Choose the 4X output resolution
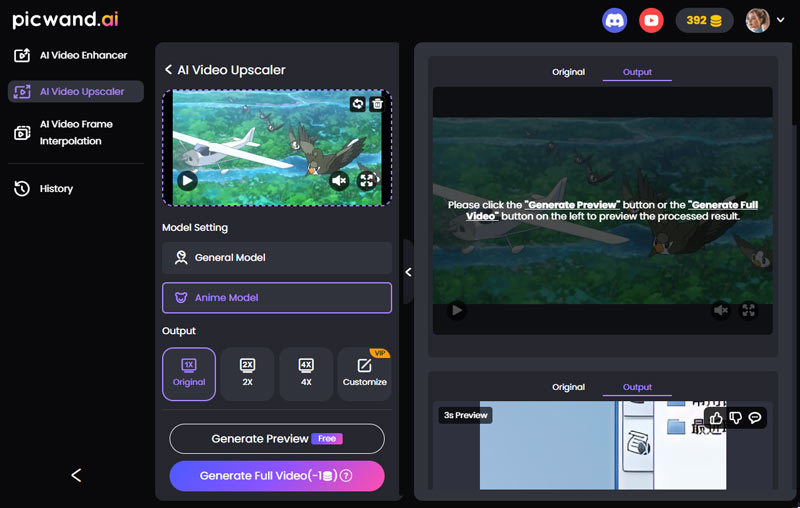 (x=306, y=374)
